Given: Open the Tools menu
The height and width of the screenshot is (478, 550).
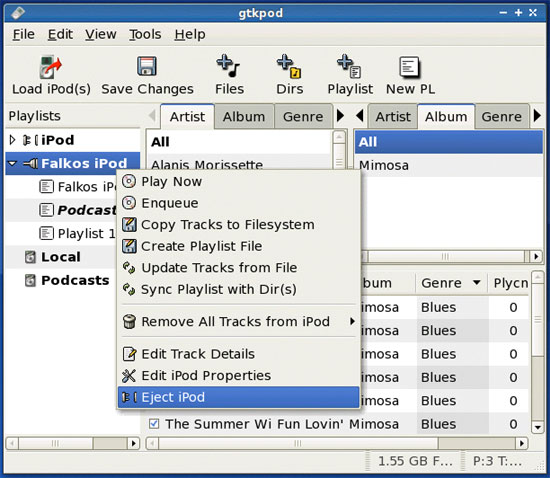Looking at the screenshot, I should pyautogui.click(x=145, y=34).
